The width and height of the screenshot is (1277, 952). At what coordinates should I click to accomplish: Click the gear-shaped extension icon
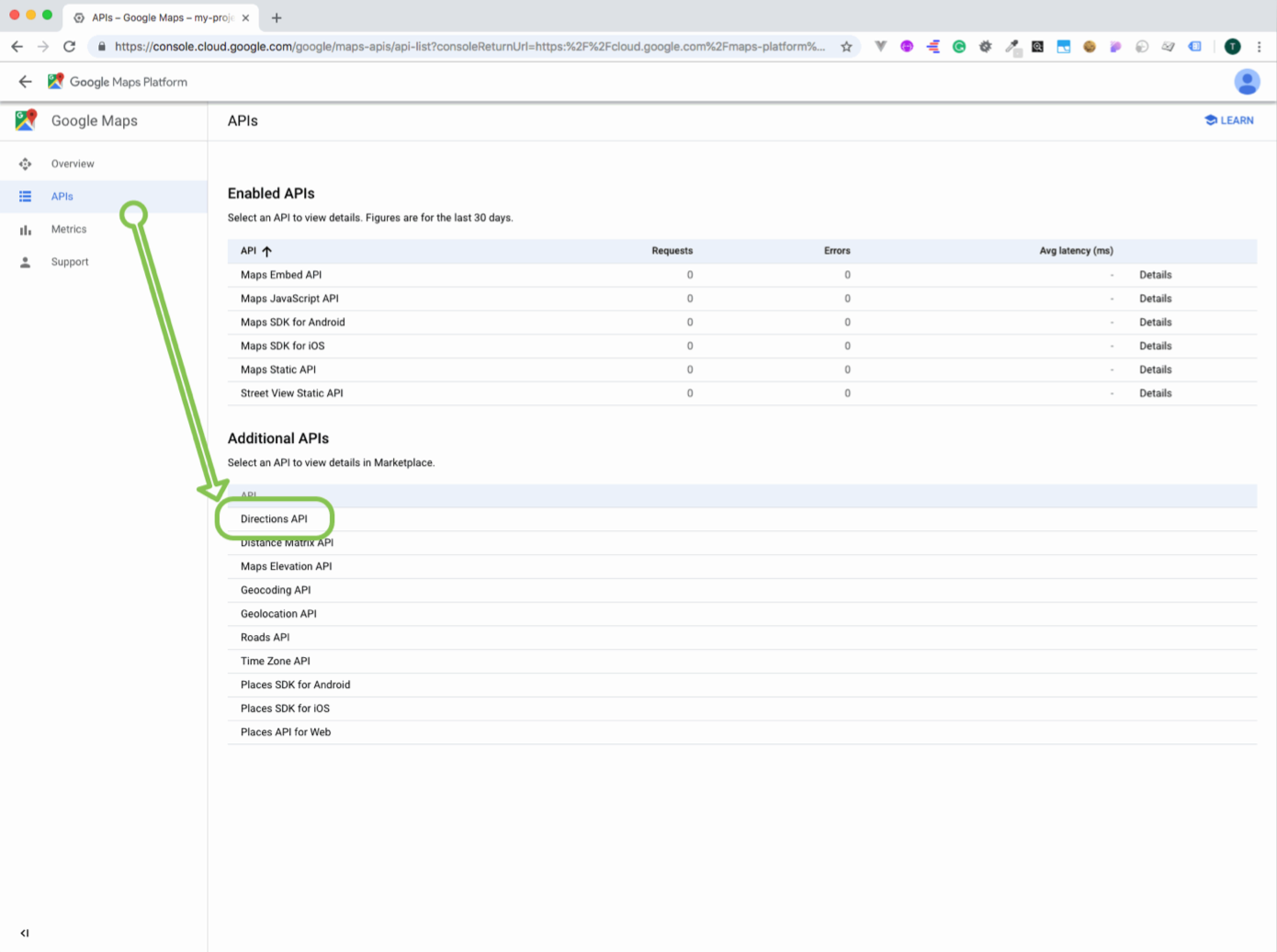(x=985, y=46)
